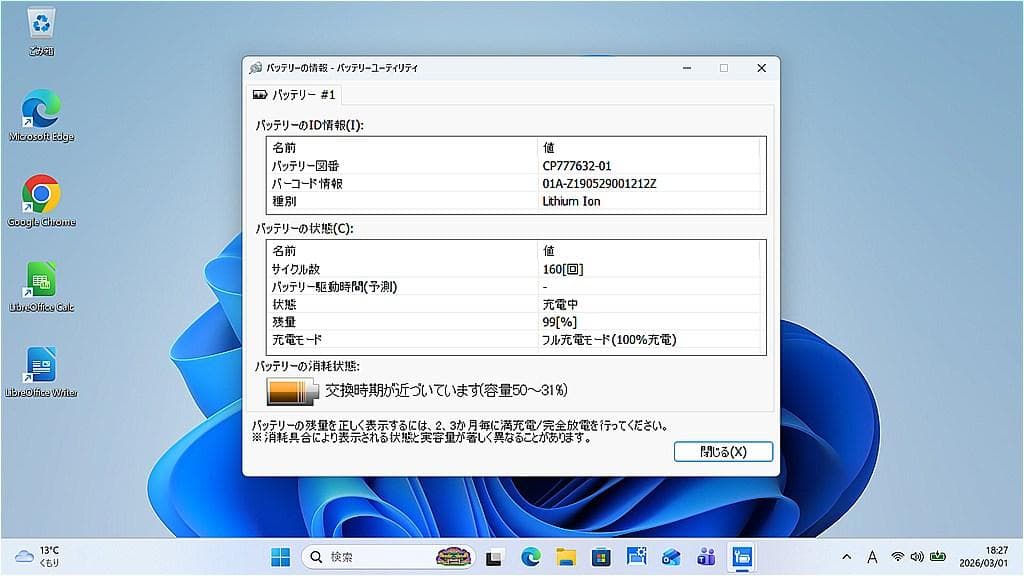
Task: Open the Microsoft Edge desktop shortcut
Action: [x=41, y=116]
